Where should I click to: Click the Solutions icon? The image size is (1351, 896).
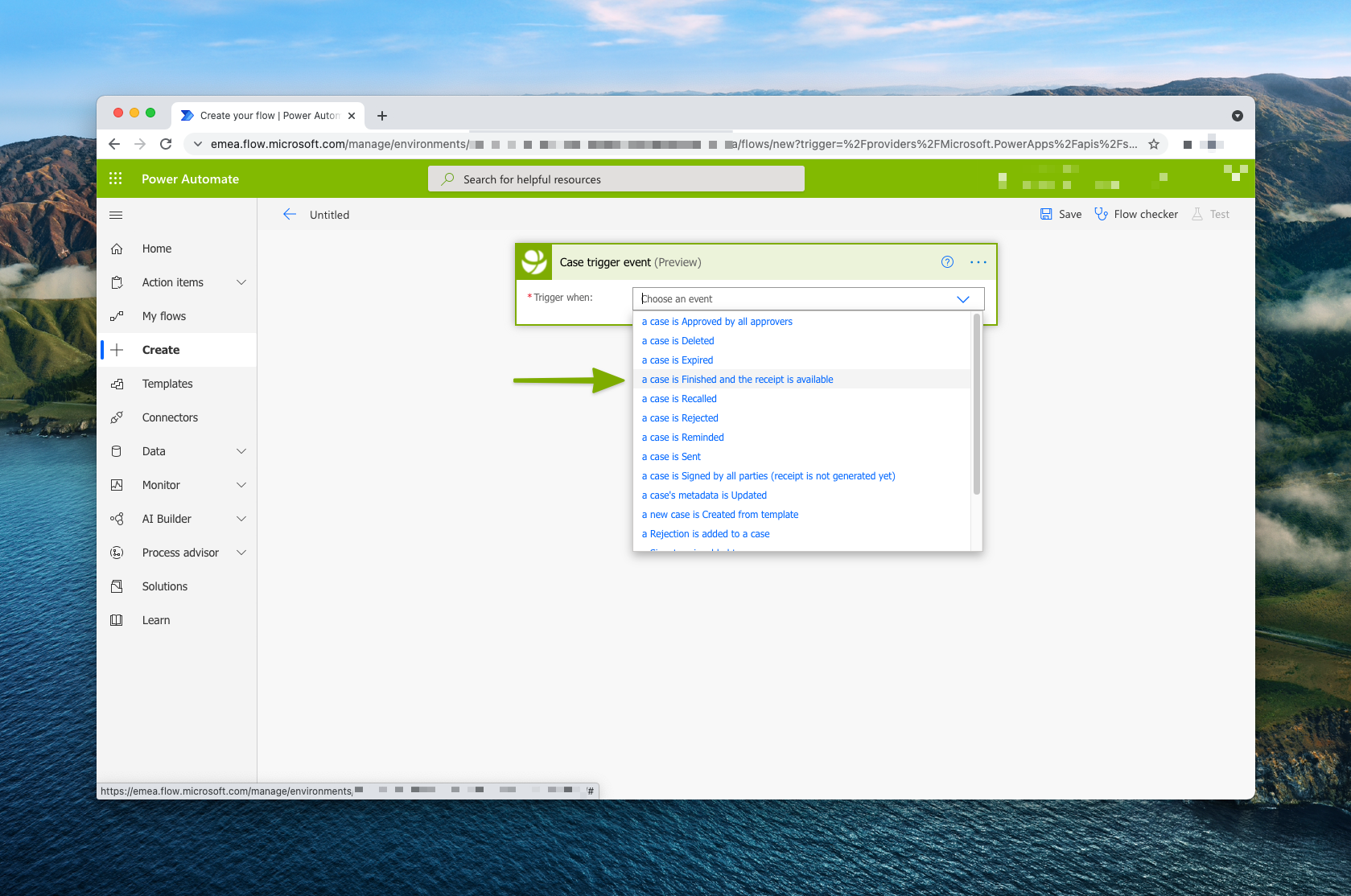(x=117, y=586)
